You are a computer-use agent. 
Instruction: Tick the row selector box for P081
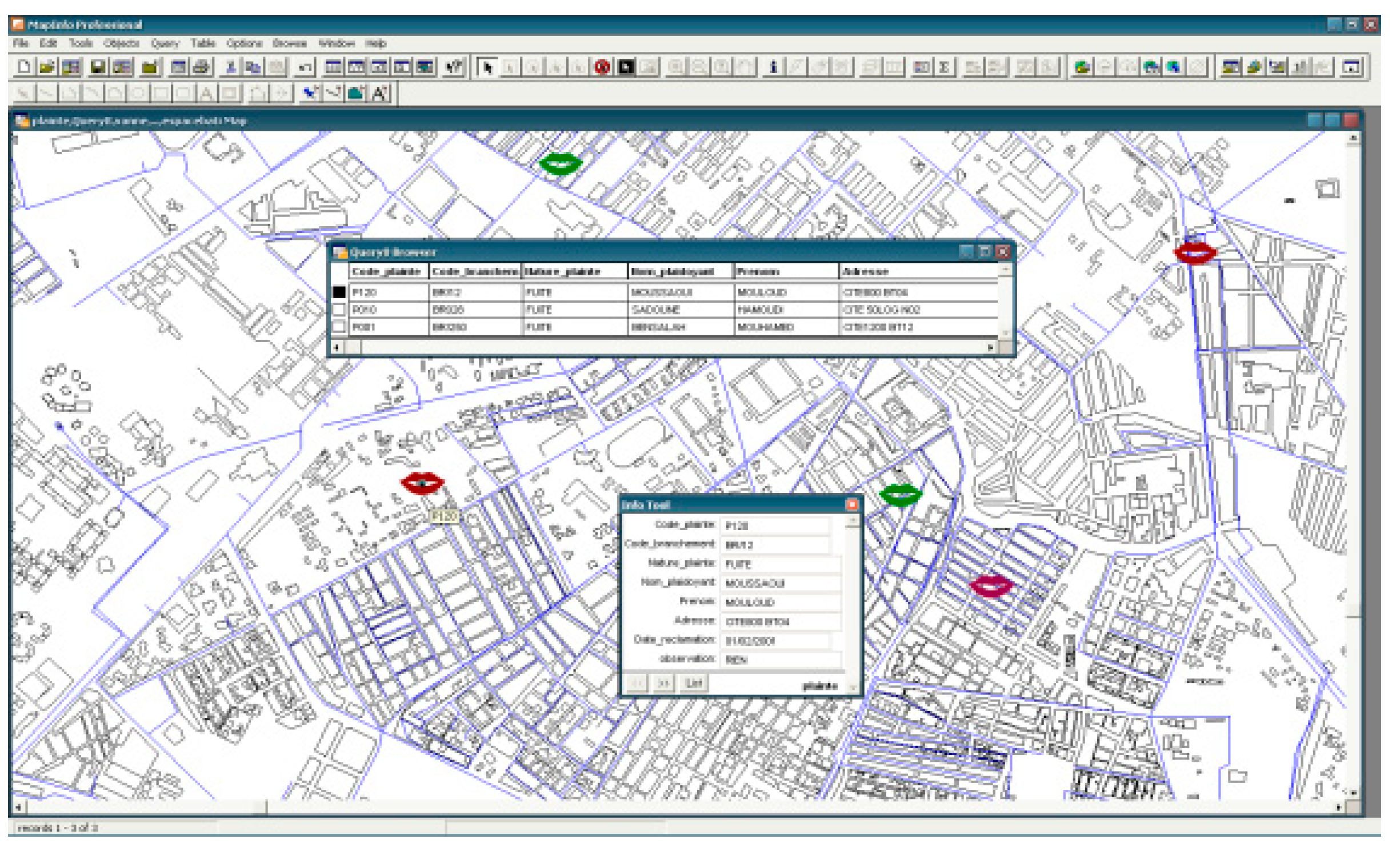[339, 327]
